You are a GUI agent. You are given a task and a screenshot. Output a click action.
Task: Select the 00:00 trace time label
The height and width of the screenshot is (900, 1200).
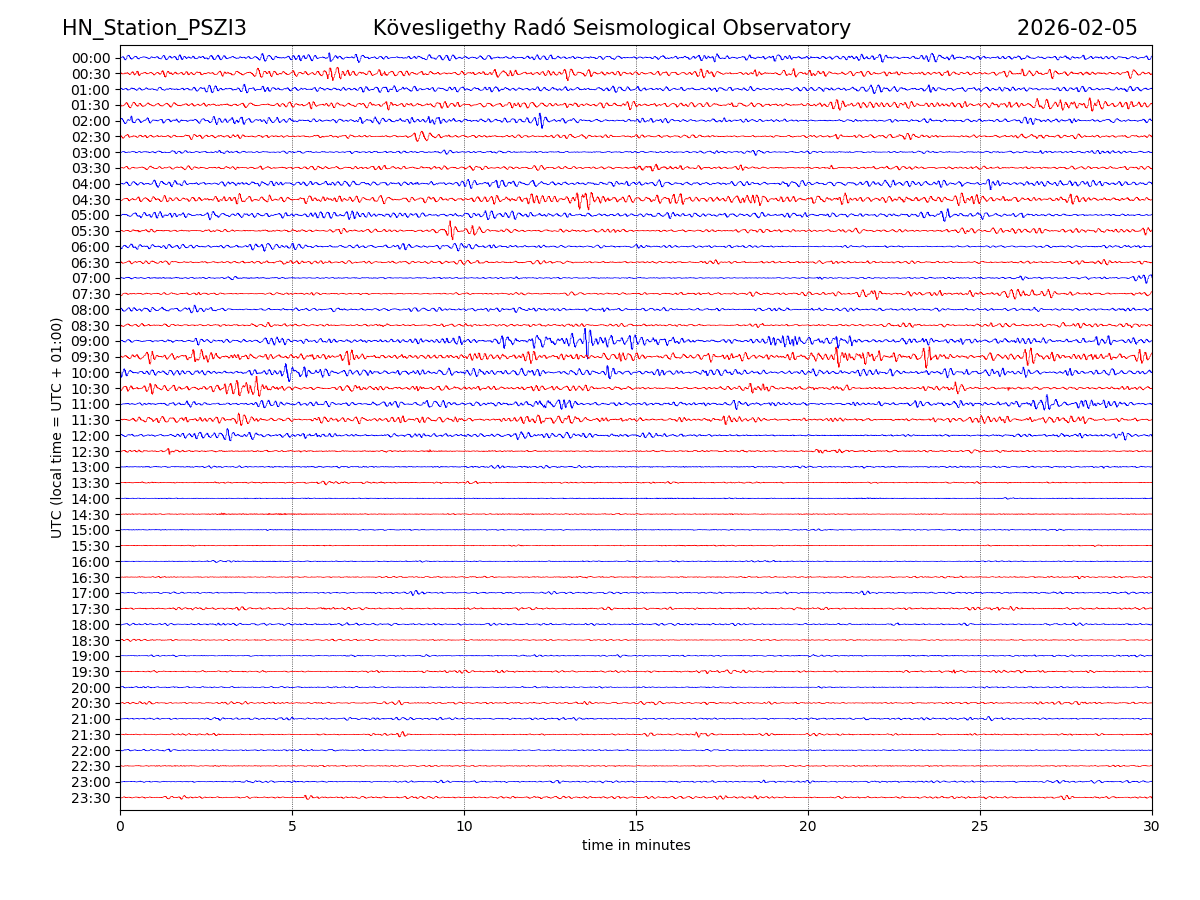pyautogui.click(x=91, y=58)
